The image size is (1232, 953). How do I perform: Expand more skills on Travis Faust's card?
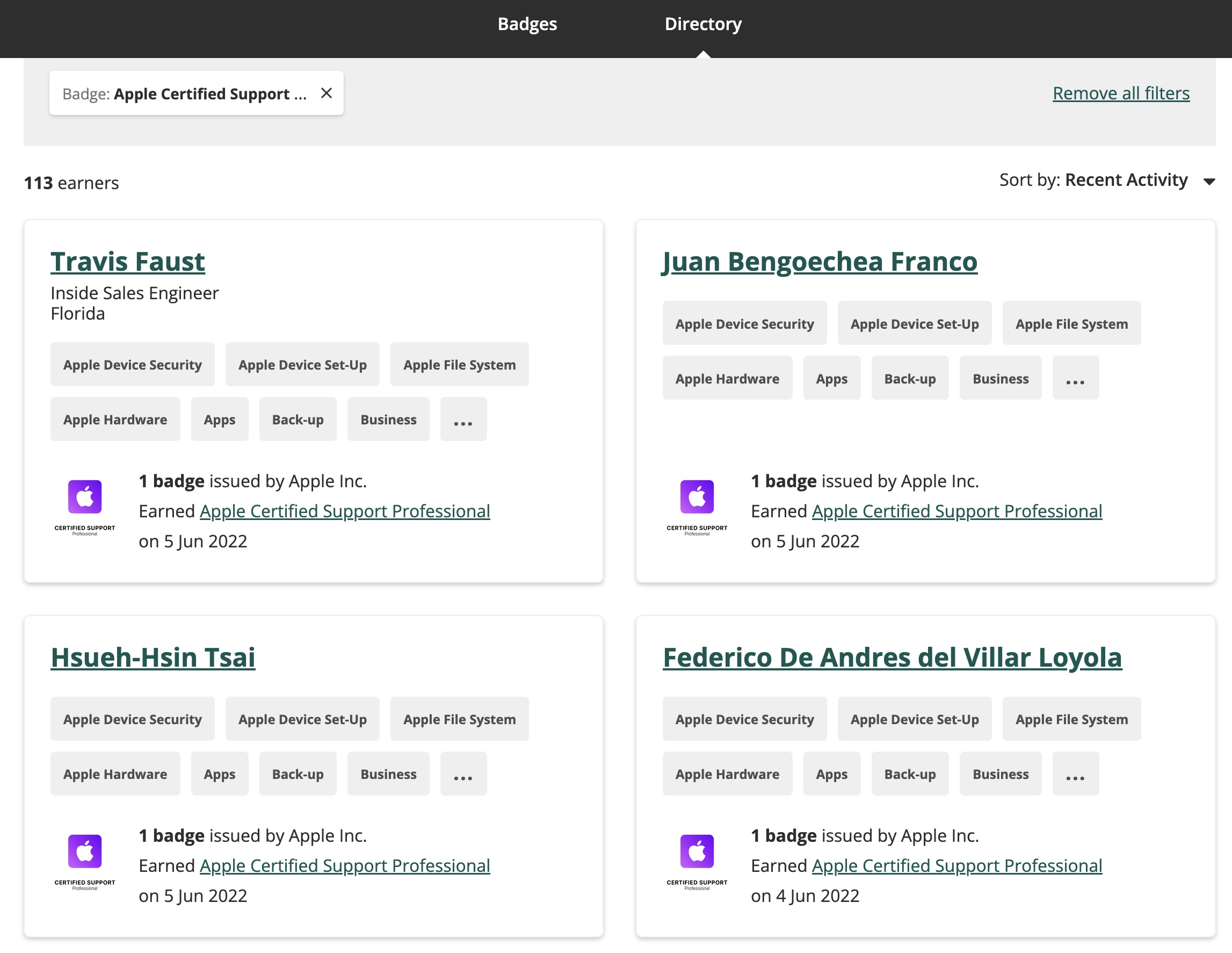462,419
